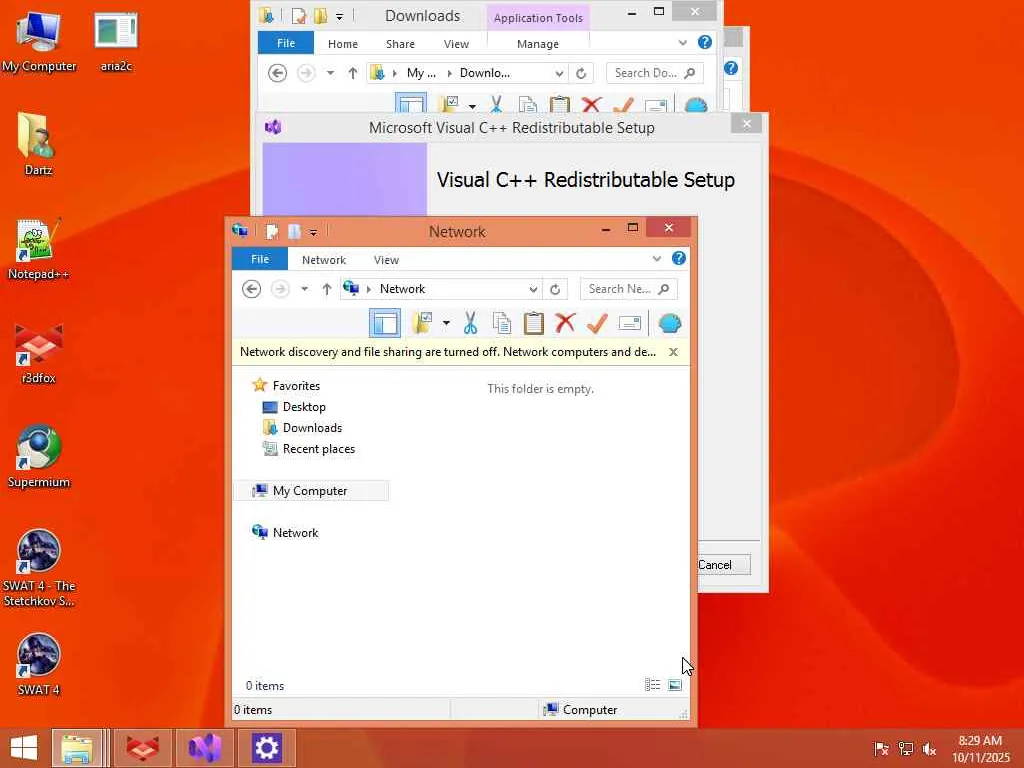Open the Share tab in Downloads window

click(400, 44)
